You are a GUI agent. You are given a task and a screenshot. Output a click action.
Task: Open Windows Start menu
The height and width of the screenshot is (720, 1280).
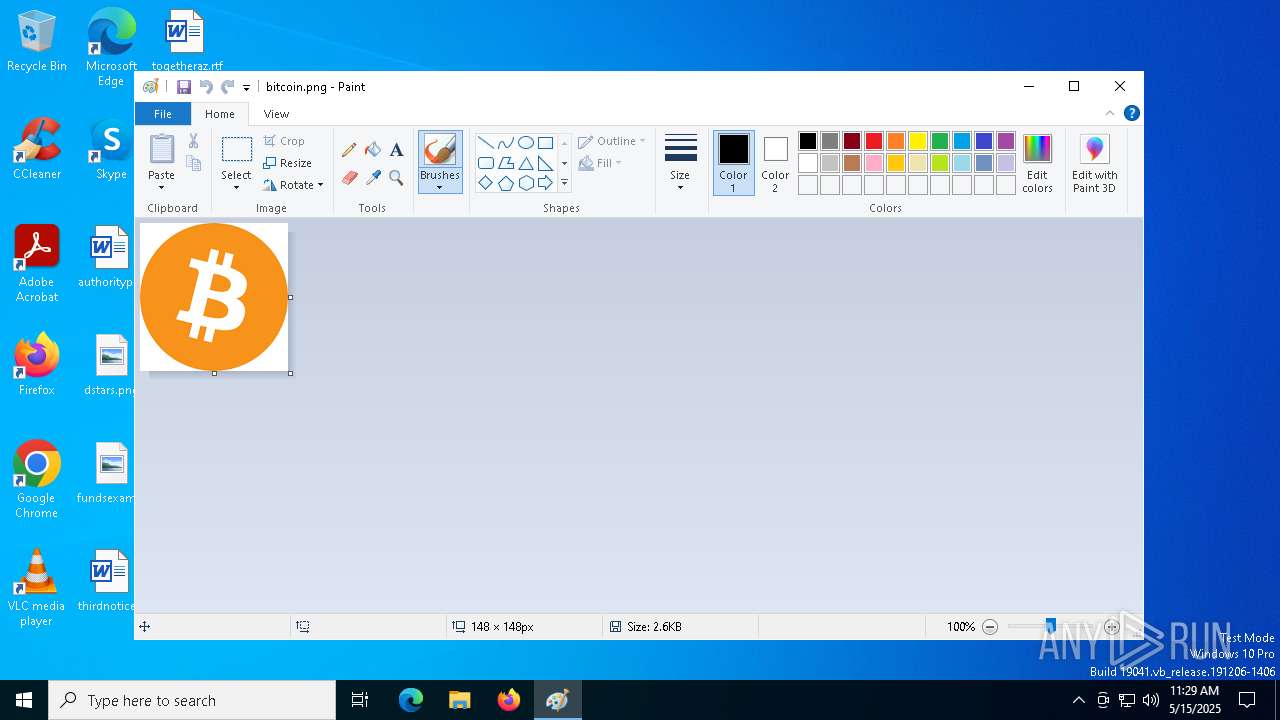24,700
